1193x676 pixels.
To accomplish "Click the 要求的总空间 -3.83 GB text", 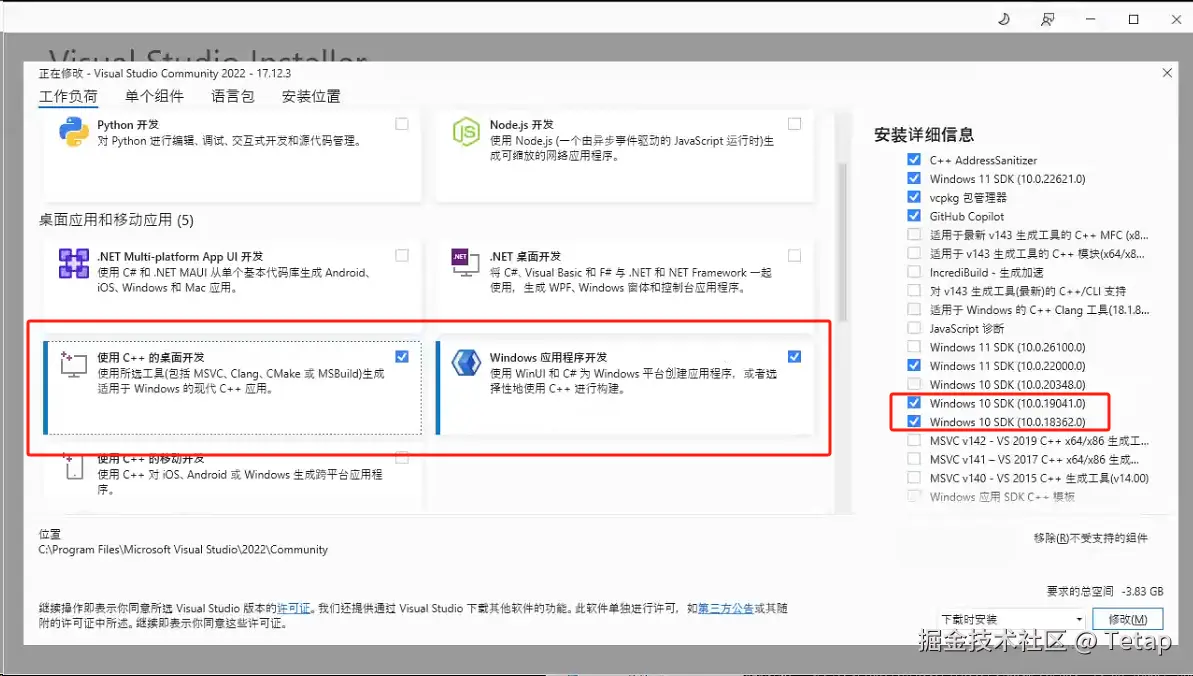I will 1105,592.
